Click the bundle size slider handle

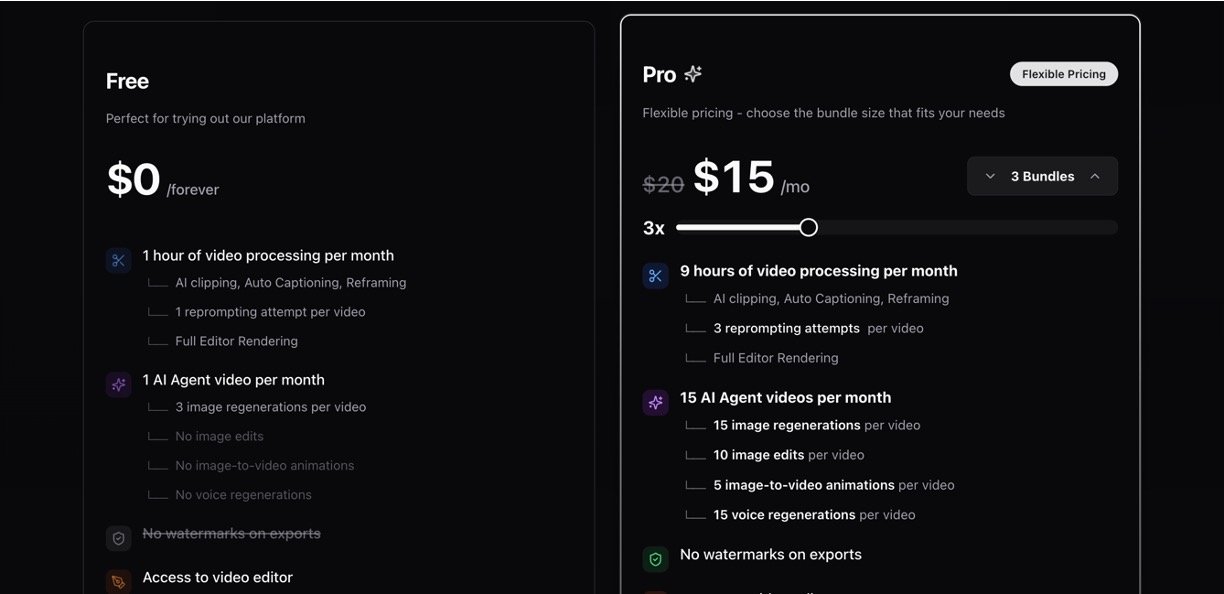(808, 228)
